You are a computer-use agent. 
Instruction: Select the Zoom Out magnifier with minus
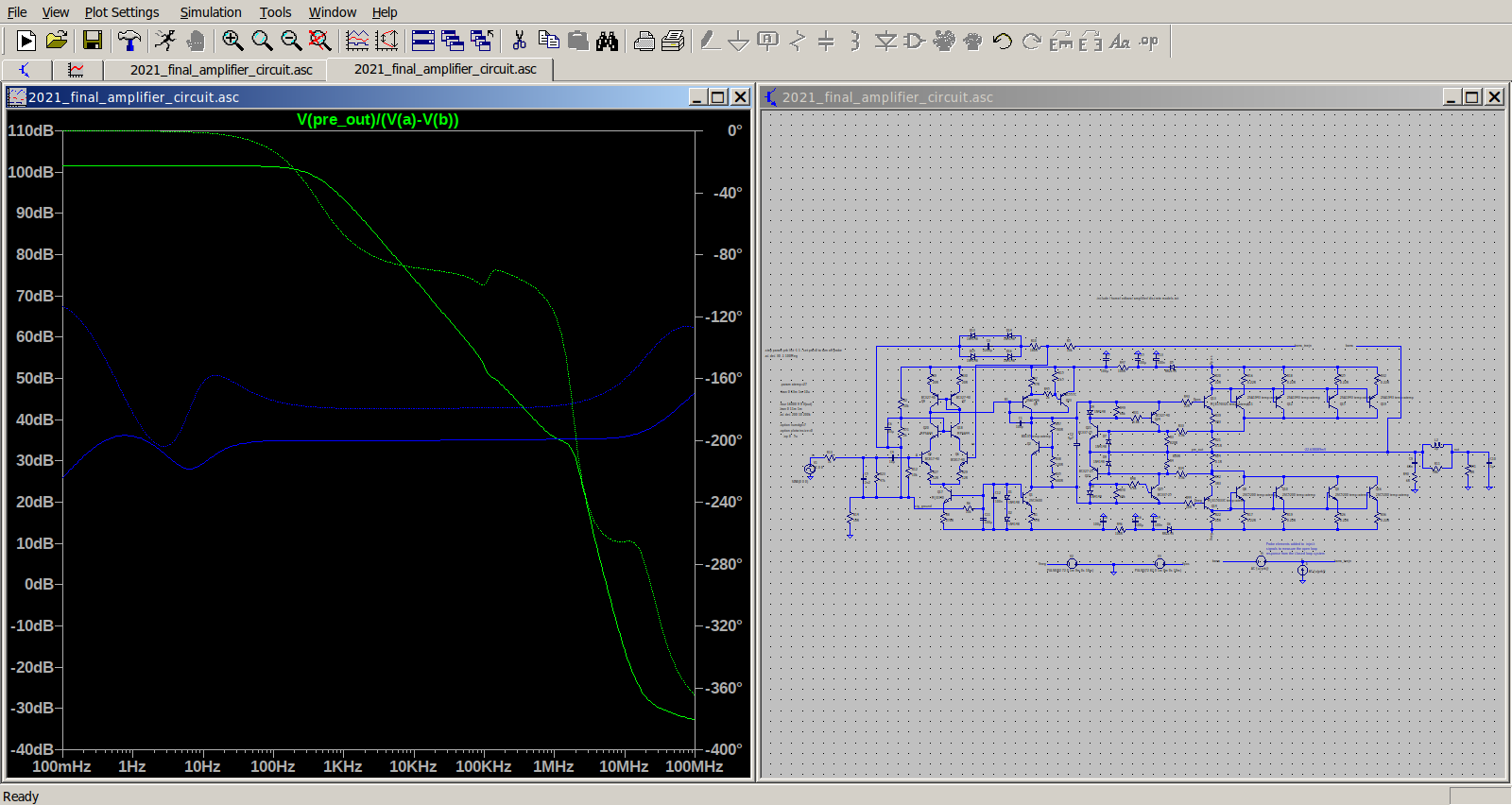point(291,41)
